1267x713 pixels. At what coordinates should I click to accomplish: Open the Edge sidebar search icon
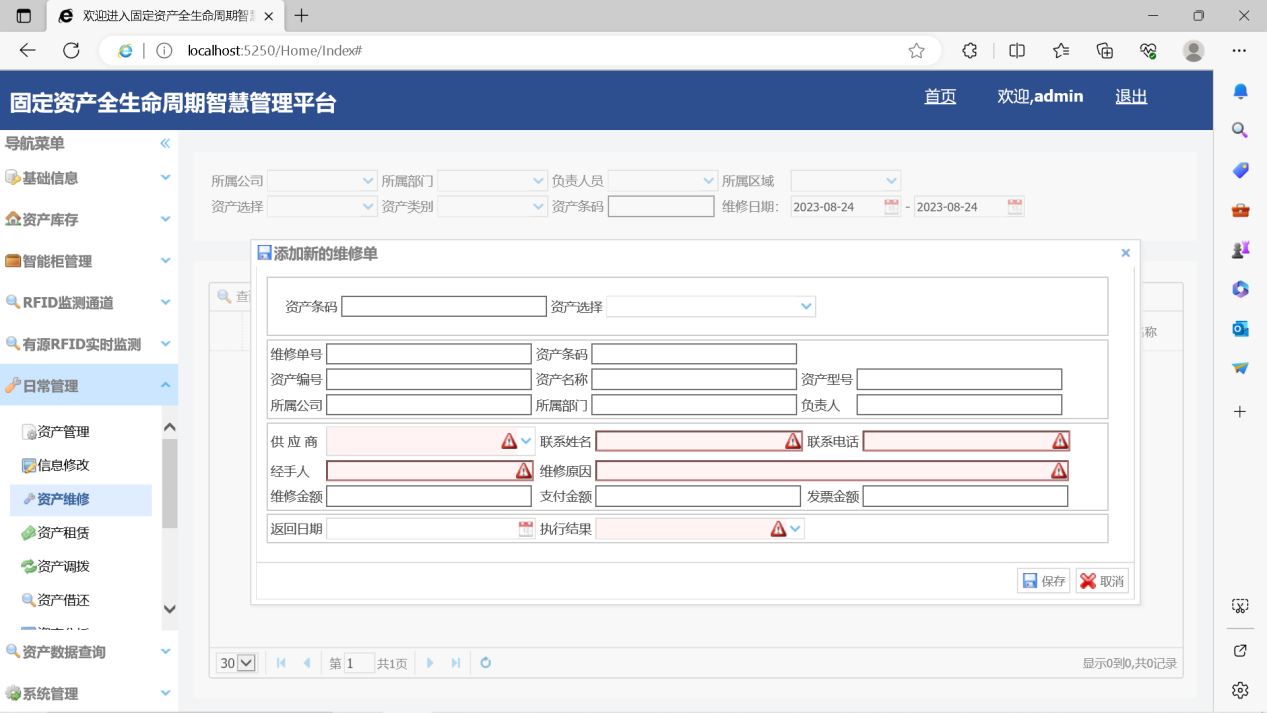pos(1240,130)
